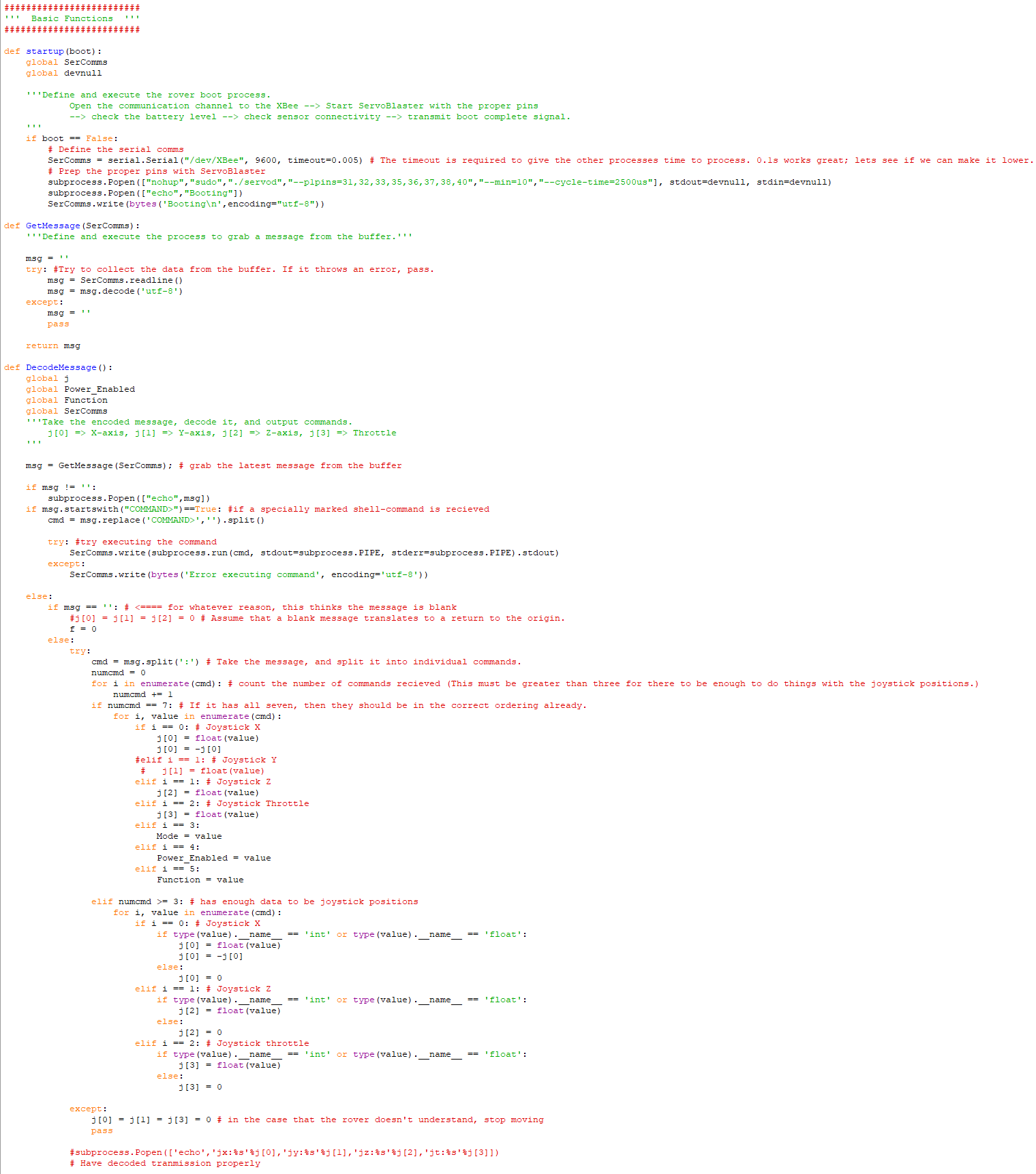
Task: Click the "msg = GetMessage(SerComms);" line
Action: [x=214, y=465]
